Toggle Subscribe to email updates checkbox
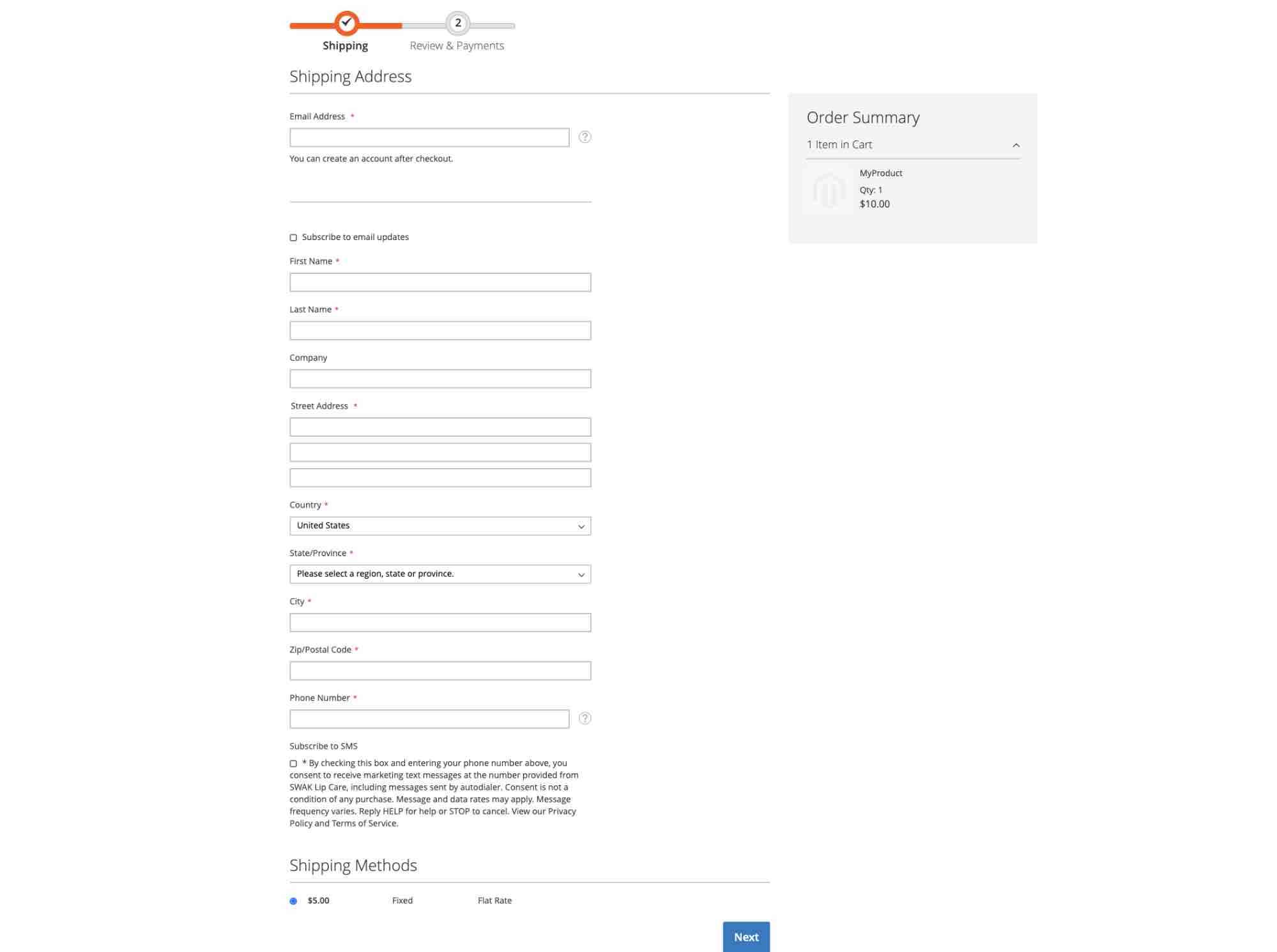The image size is (1277, 952). tap(293, 237)
